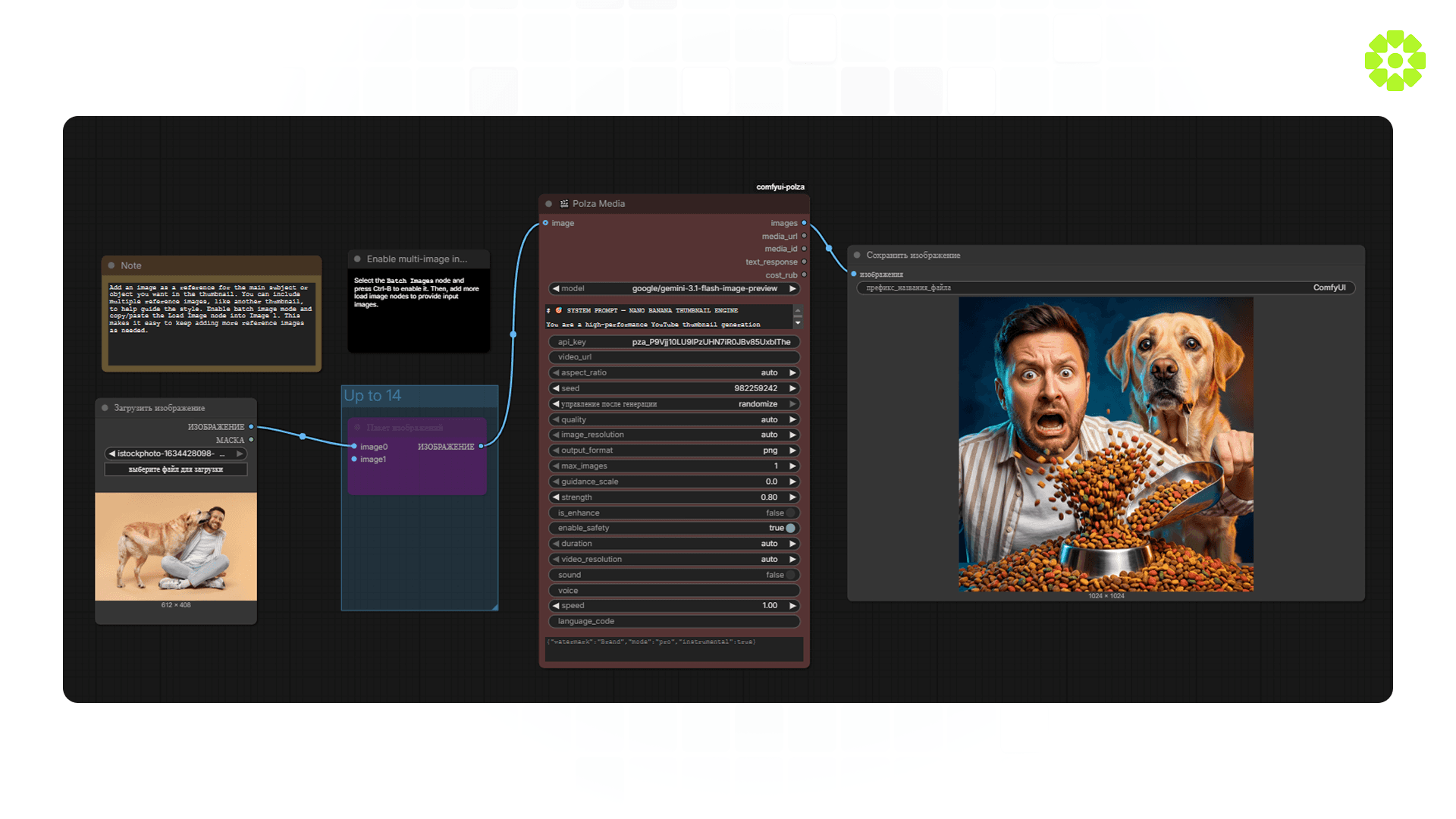Increase seed value with right arrow
This screenshot has width=1456, height=819.
point(792,388)
